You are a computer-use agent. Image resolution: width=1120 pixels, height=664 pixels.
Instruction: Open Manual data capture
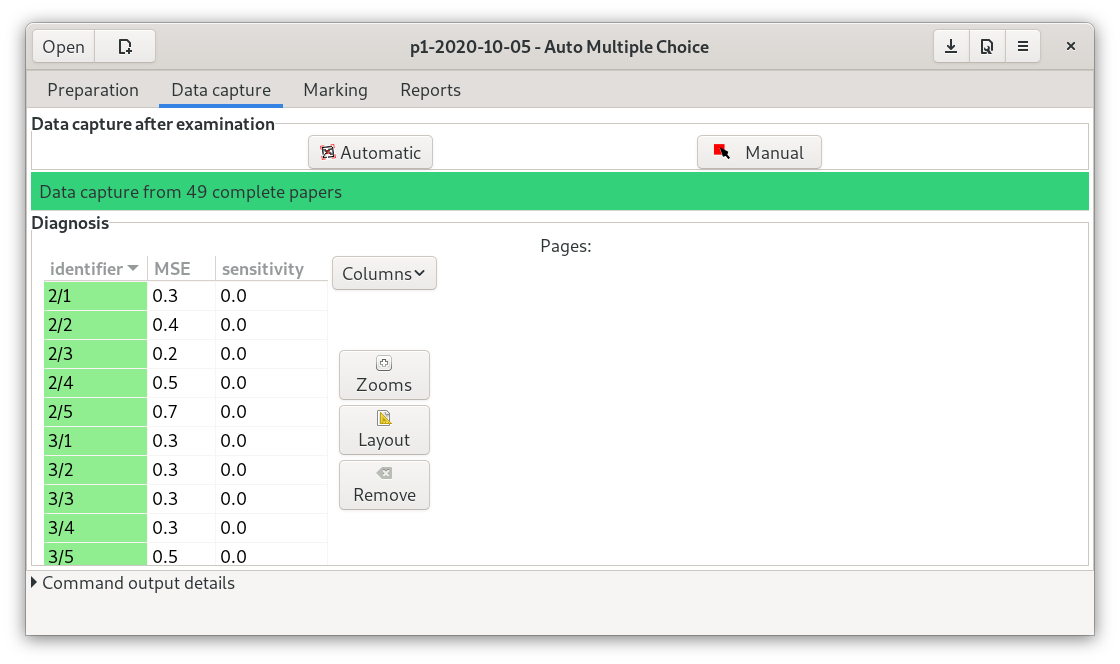point(759,153)
